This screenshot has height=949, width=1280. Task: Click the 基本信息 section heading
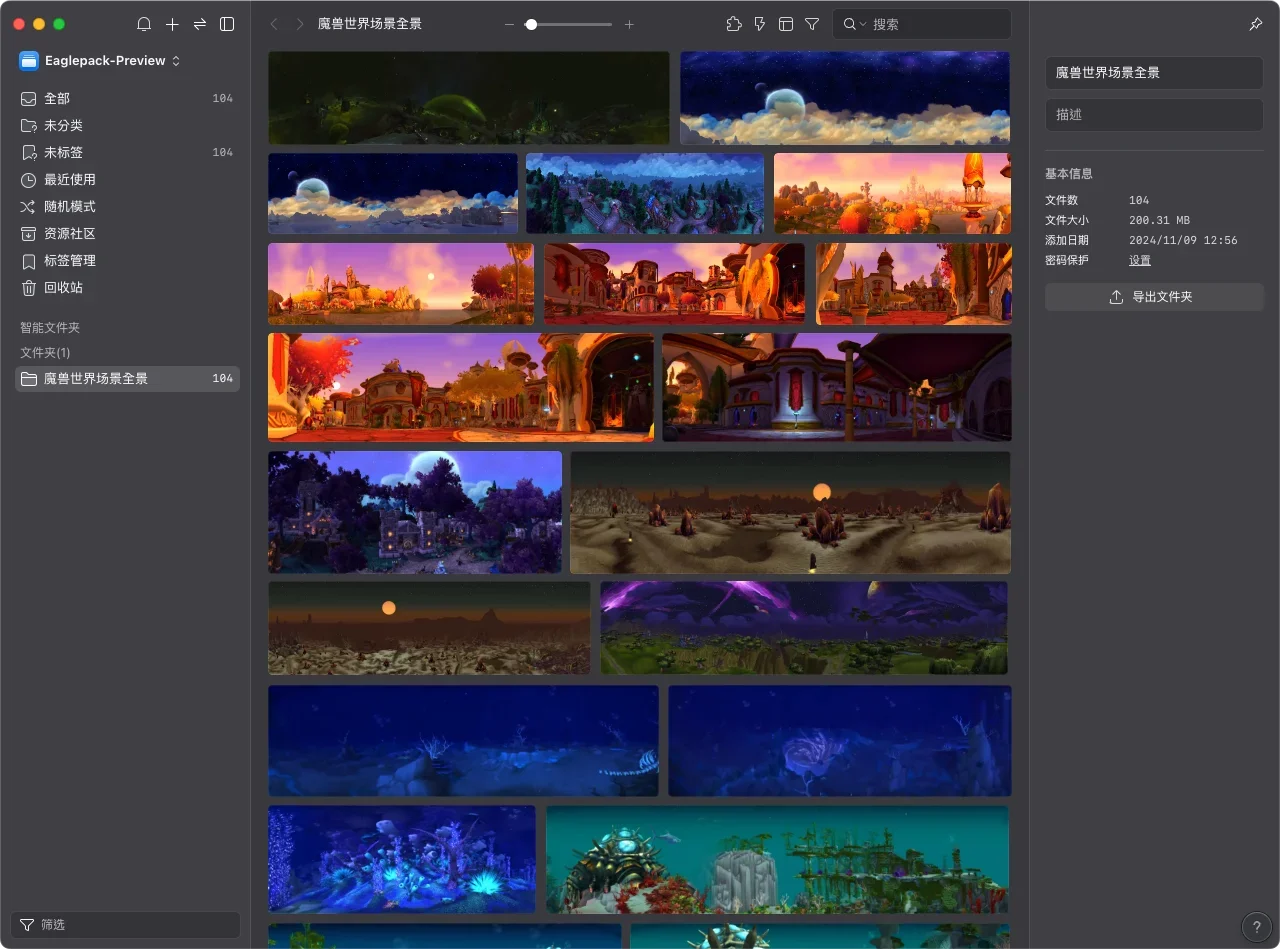pyautogui.click(x=1069, y=174)
